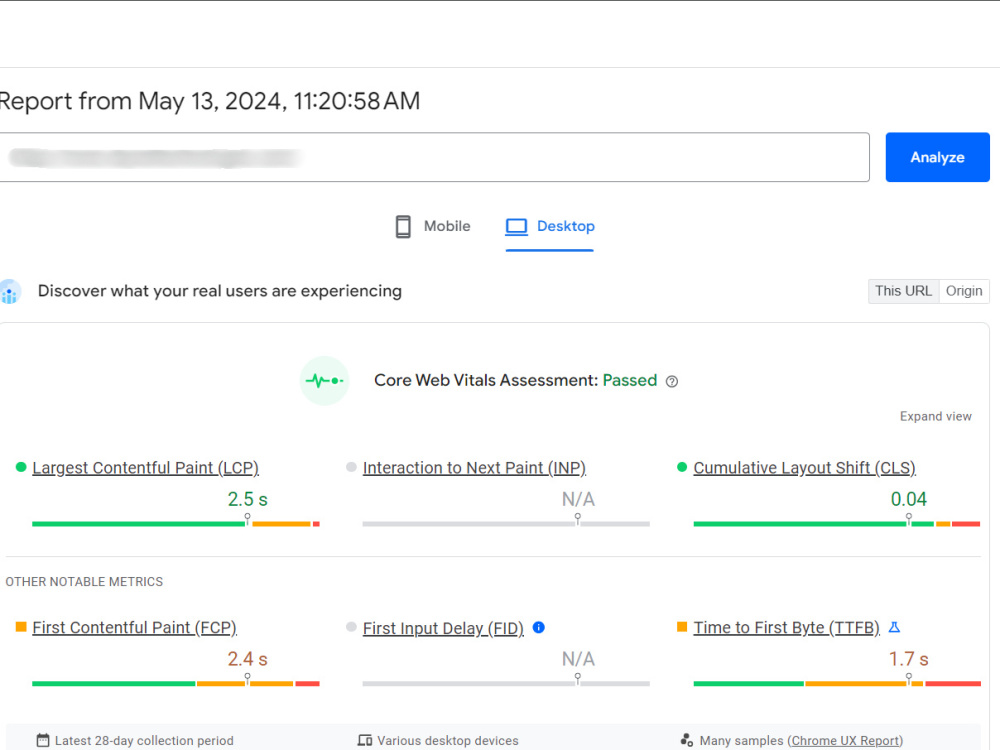Click the gray FID status dot
Image resolution: width=1000 pixels, height=750 pixels.
[351, 627]
